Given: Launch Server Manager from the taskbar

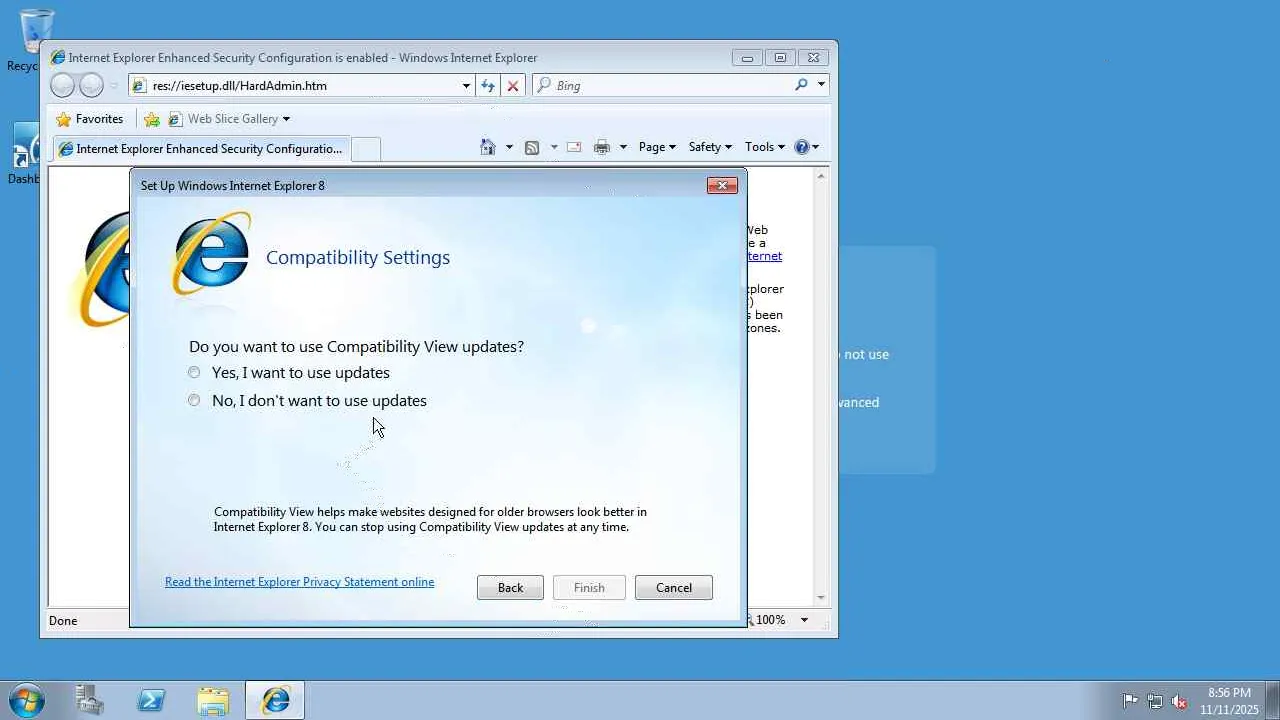Looking at the screenshot, I should coord(90,701).
